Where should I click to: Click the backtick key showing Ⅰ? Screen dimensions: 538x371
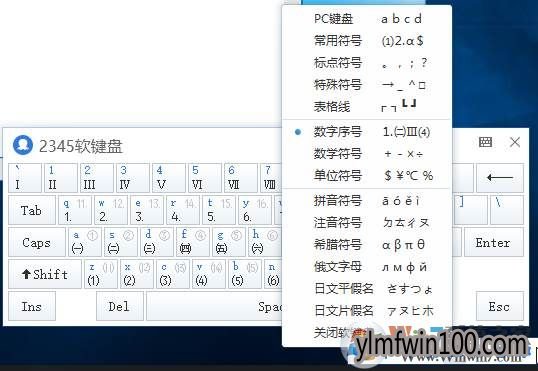(25, 178)
